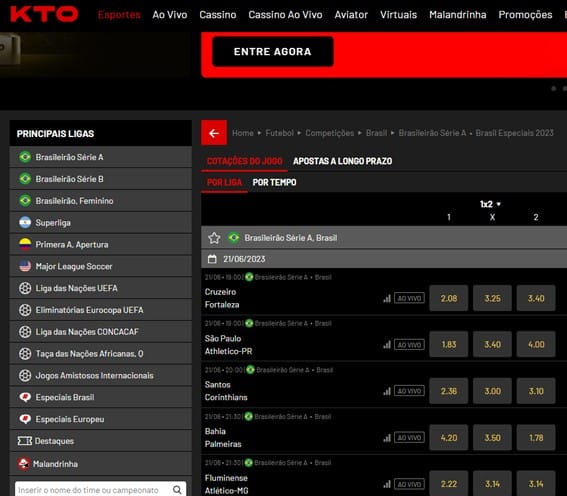Viewport: 567px width, 496px height.
Task: Bet on Bahia win at 4.20
Action: pyautogui.click(x=449, y=437)
